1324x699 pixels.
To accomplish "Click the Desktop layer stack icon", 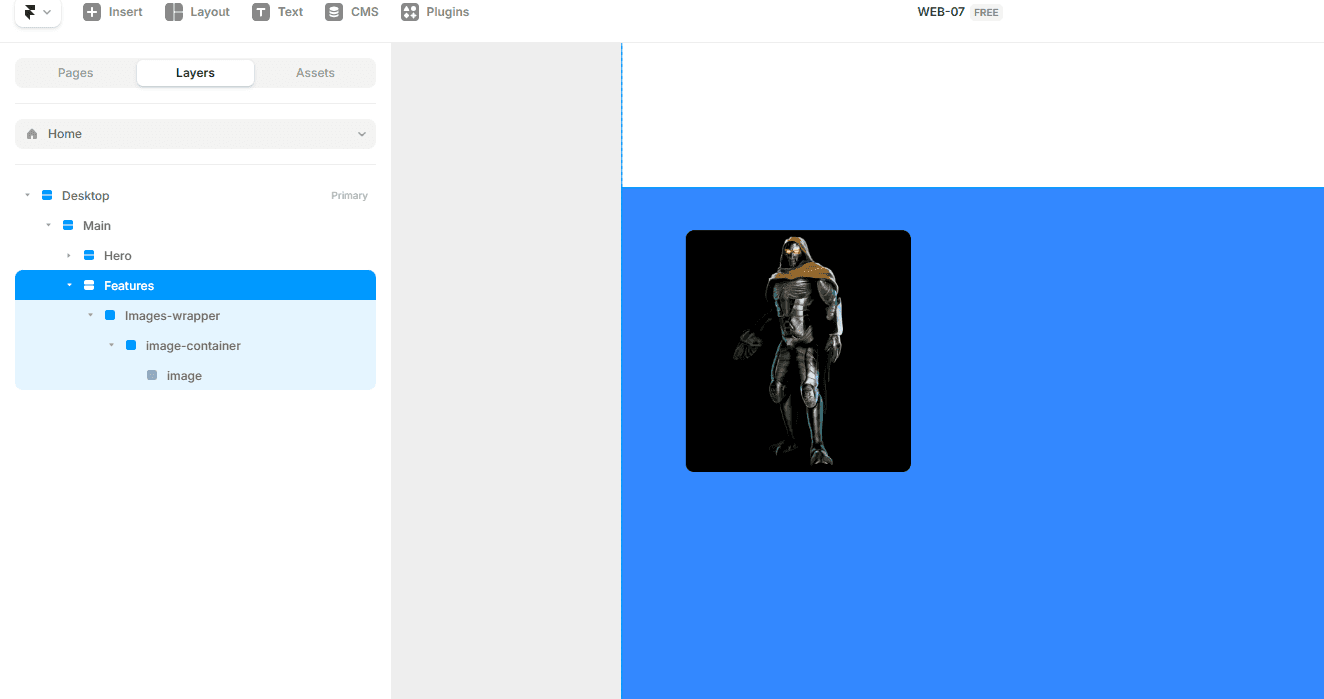I will (x=47, y=196).
